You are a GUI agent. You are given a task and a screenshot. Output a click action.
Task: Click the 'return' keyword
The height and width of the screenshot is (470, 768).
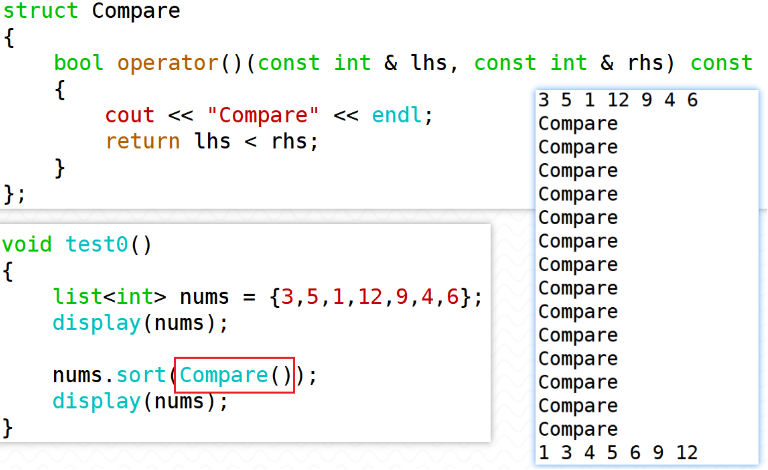click(143, 141)
